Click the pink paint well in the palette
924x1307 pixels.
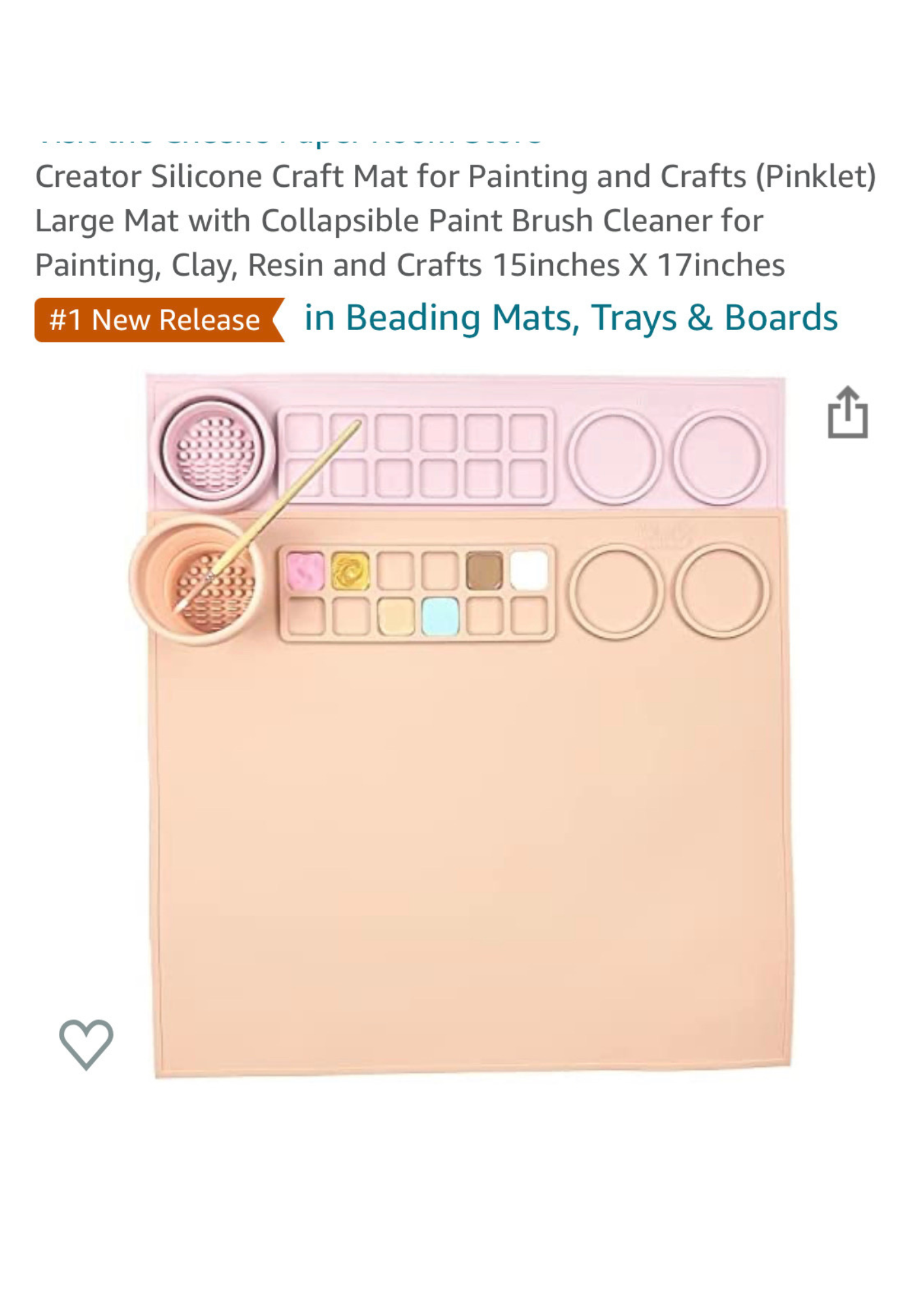[x=305, y=571]
